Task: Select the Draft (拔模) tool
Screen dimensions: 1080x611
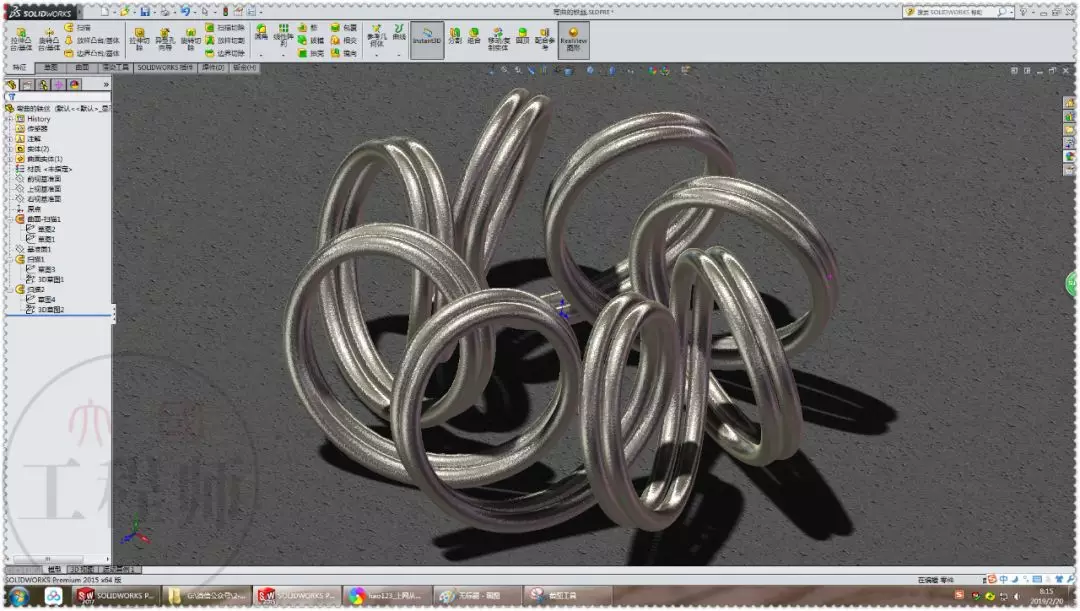Action: 310,41
